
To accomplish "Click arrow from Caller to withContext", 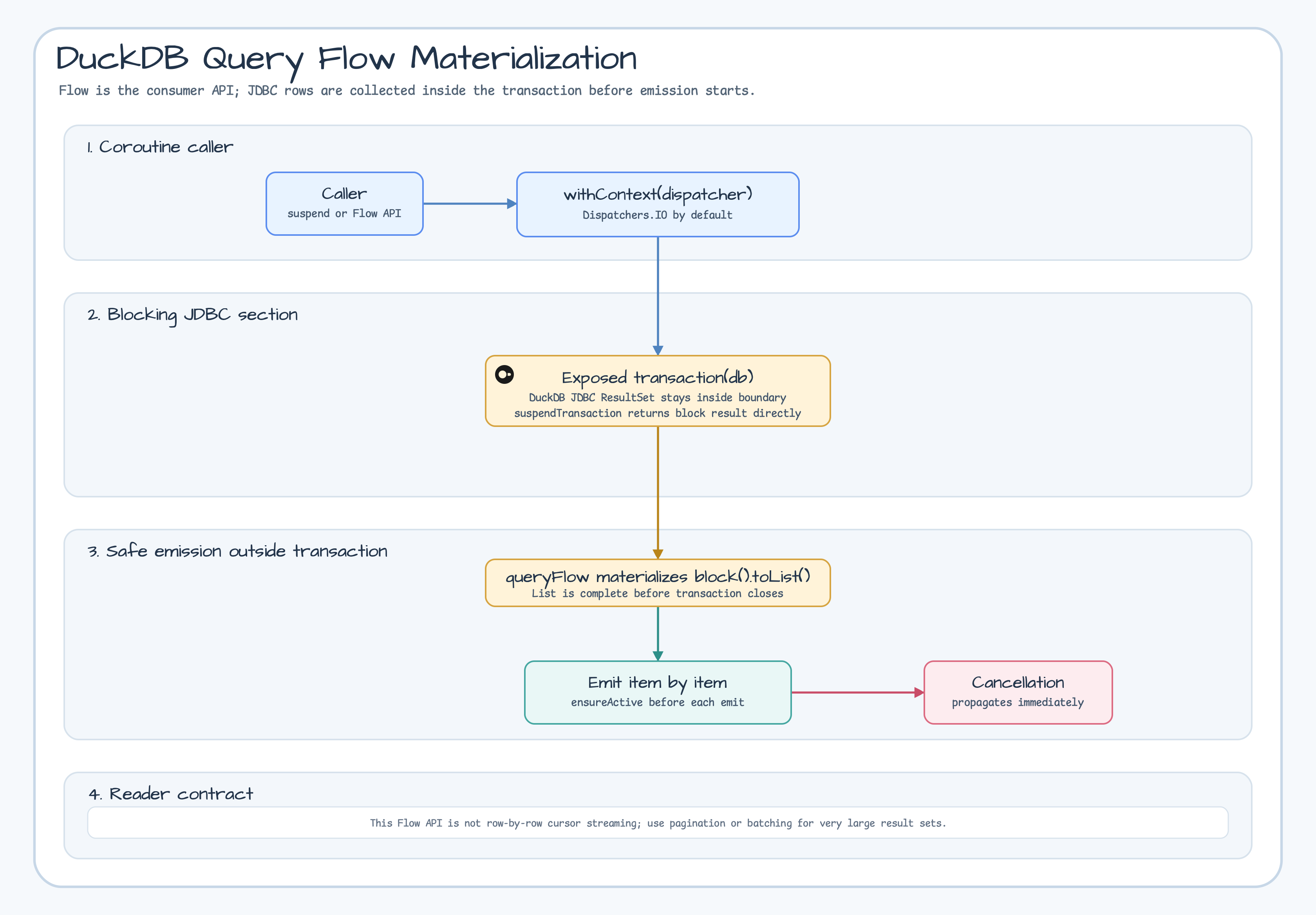I will pos(470,204).
